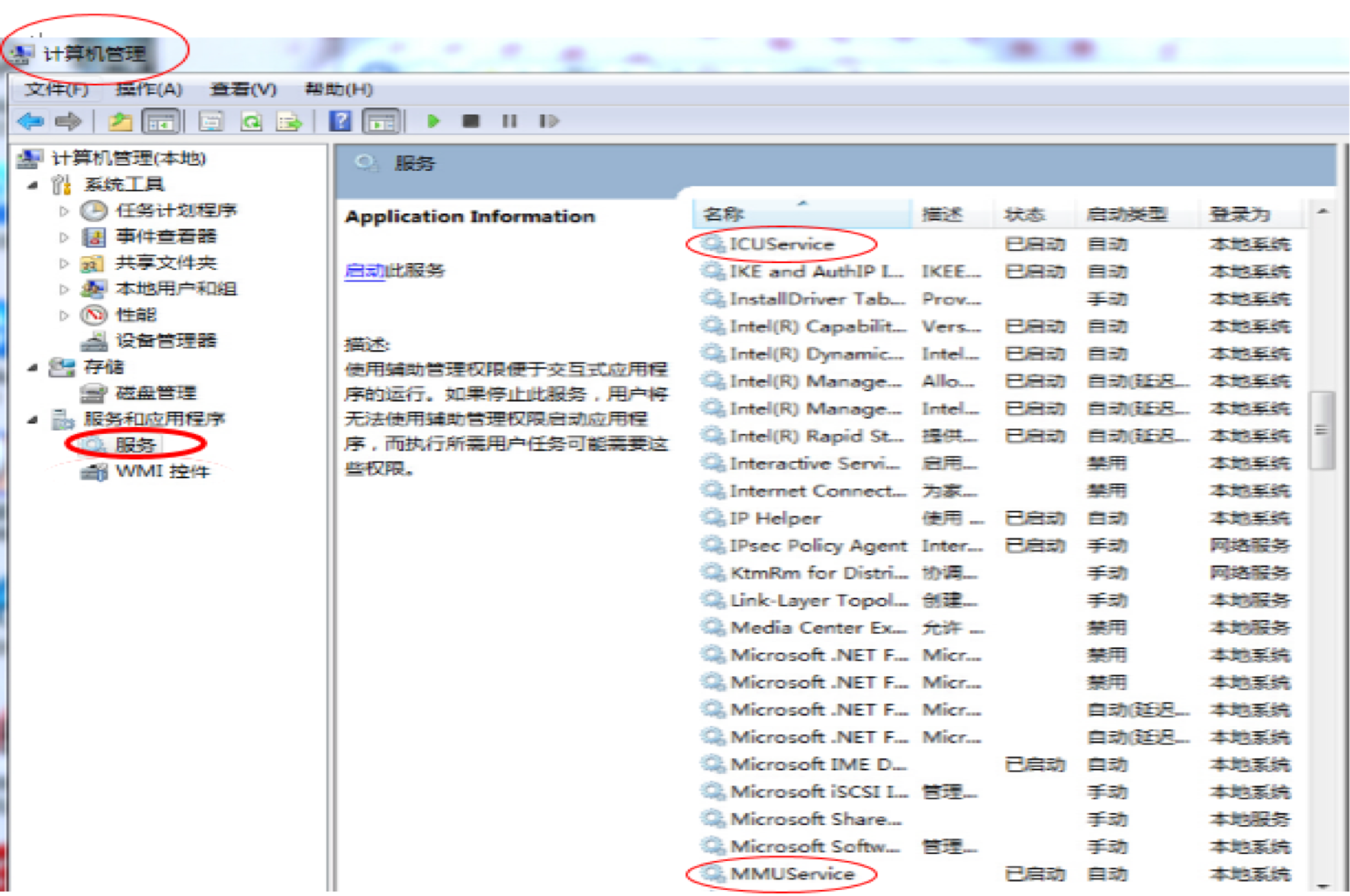The height and width of the screenshot is (896, 1350).
Task: Select the 计算机管理(本地) root node
Action: [x=129, y=159]
